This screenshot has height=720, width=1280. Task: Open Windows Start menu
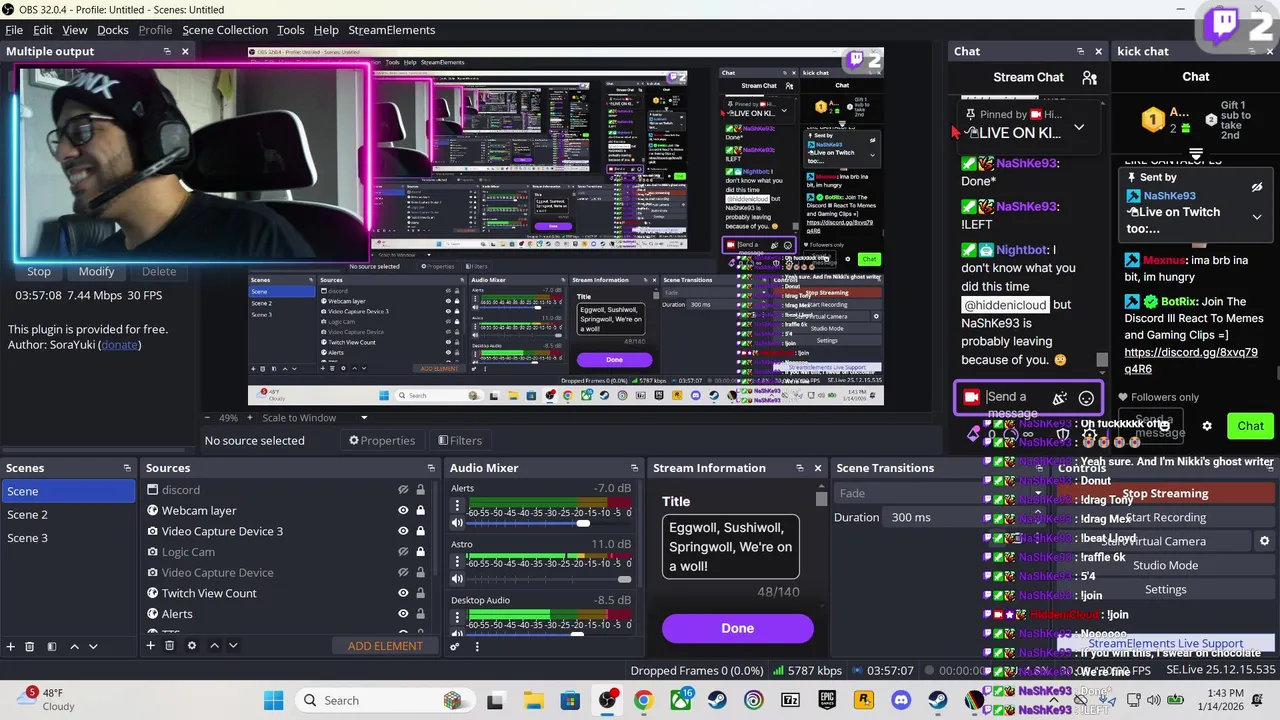point(273,701)
